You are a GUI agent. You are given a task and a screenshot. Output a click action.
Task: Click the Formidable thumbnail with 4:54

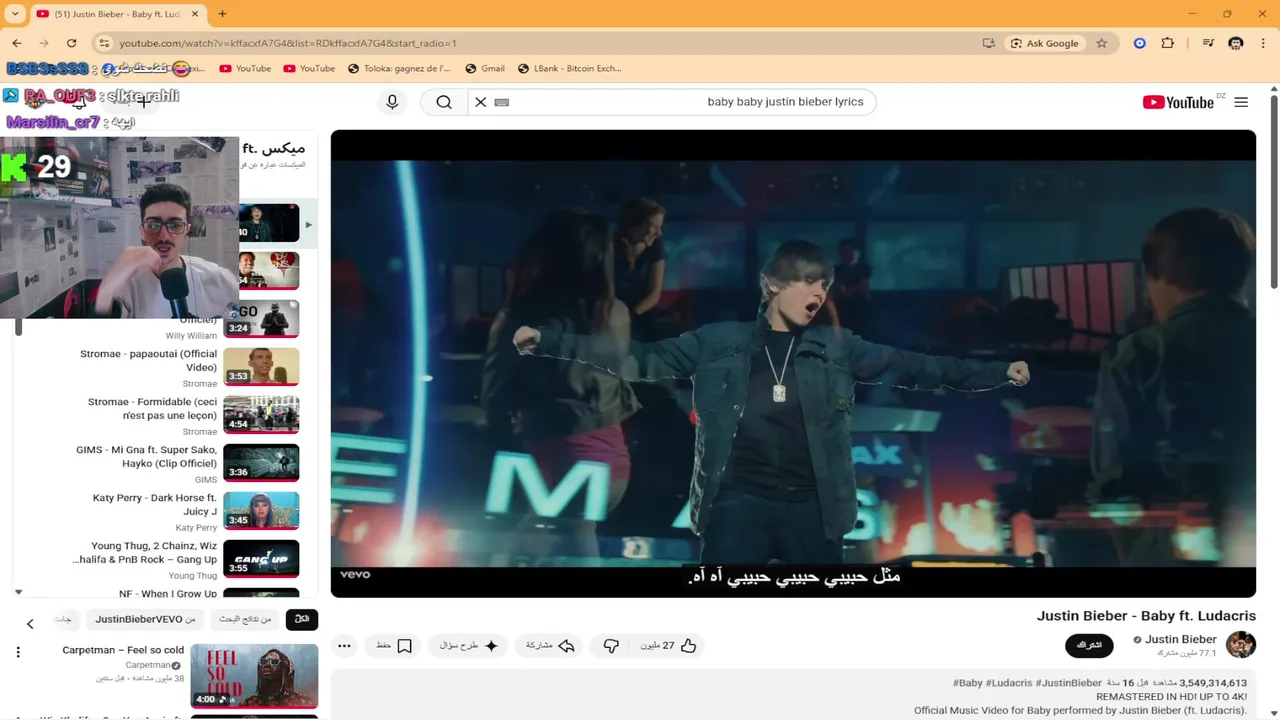point(261,414)
